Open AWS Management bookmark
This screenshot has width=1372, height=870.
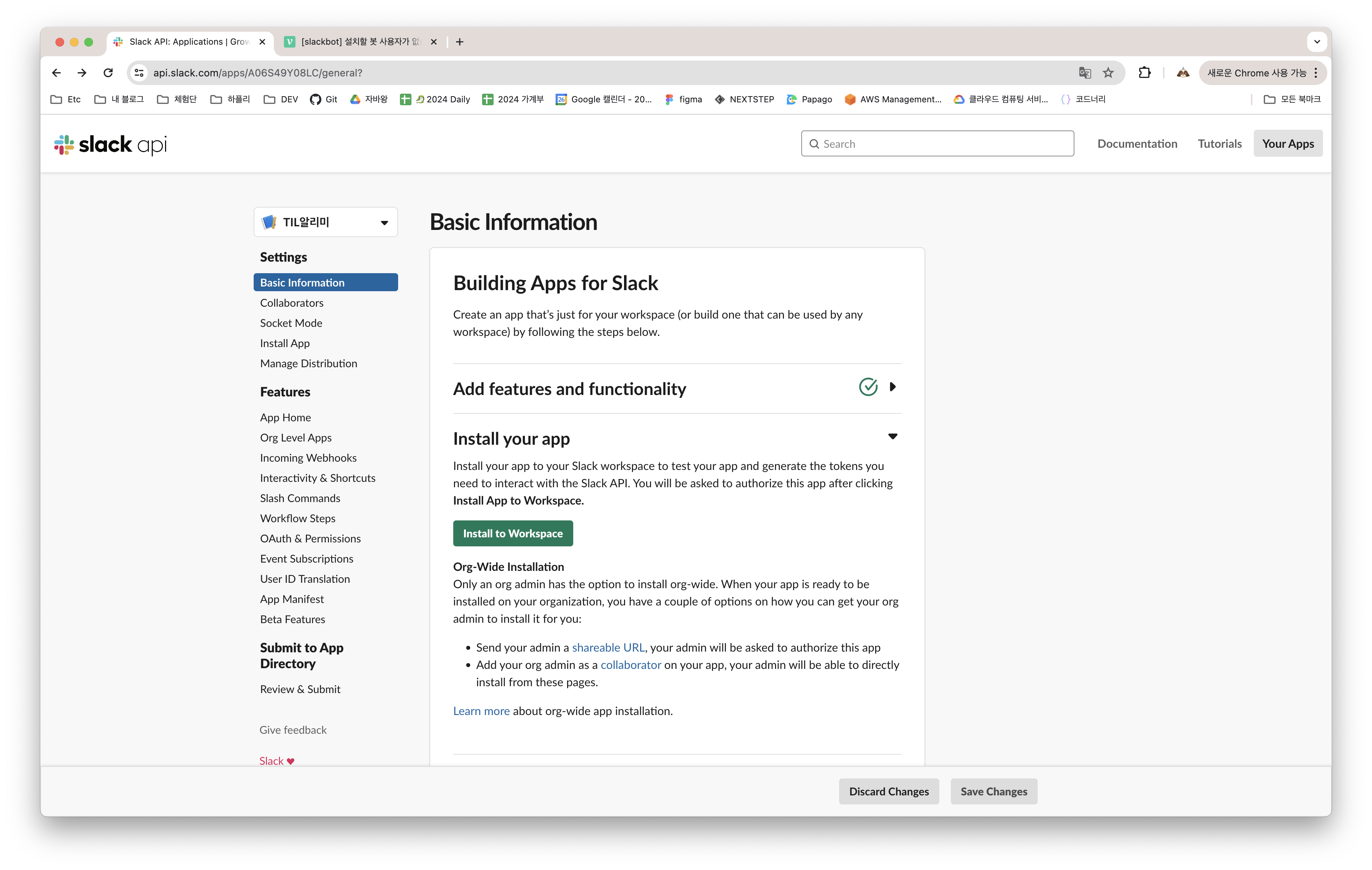[893, 99]
